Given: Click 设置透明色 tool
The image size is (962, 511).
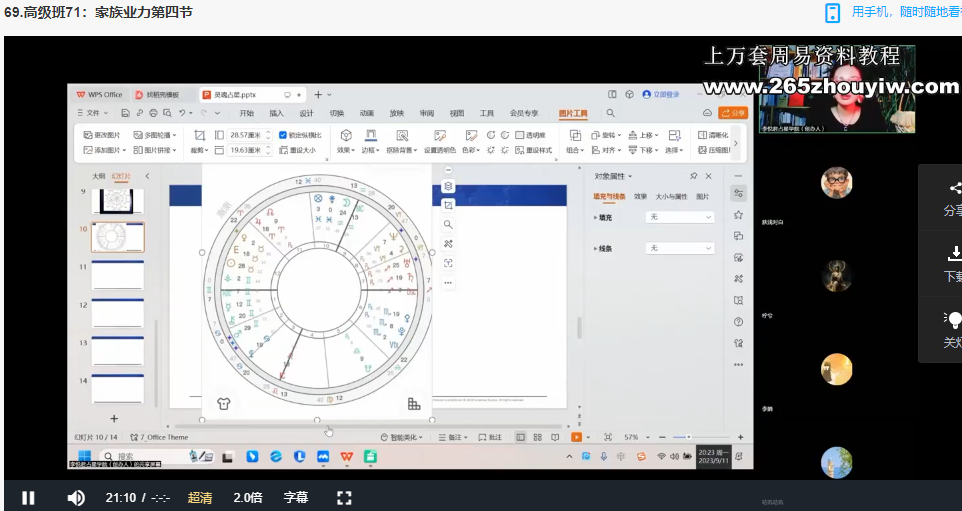Looking at the screenshot, I should click(440, 142).
